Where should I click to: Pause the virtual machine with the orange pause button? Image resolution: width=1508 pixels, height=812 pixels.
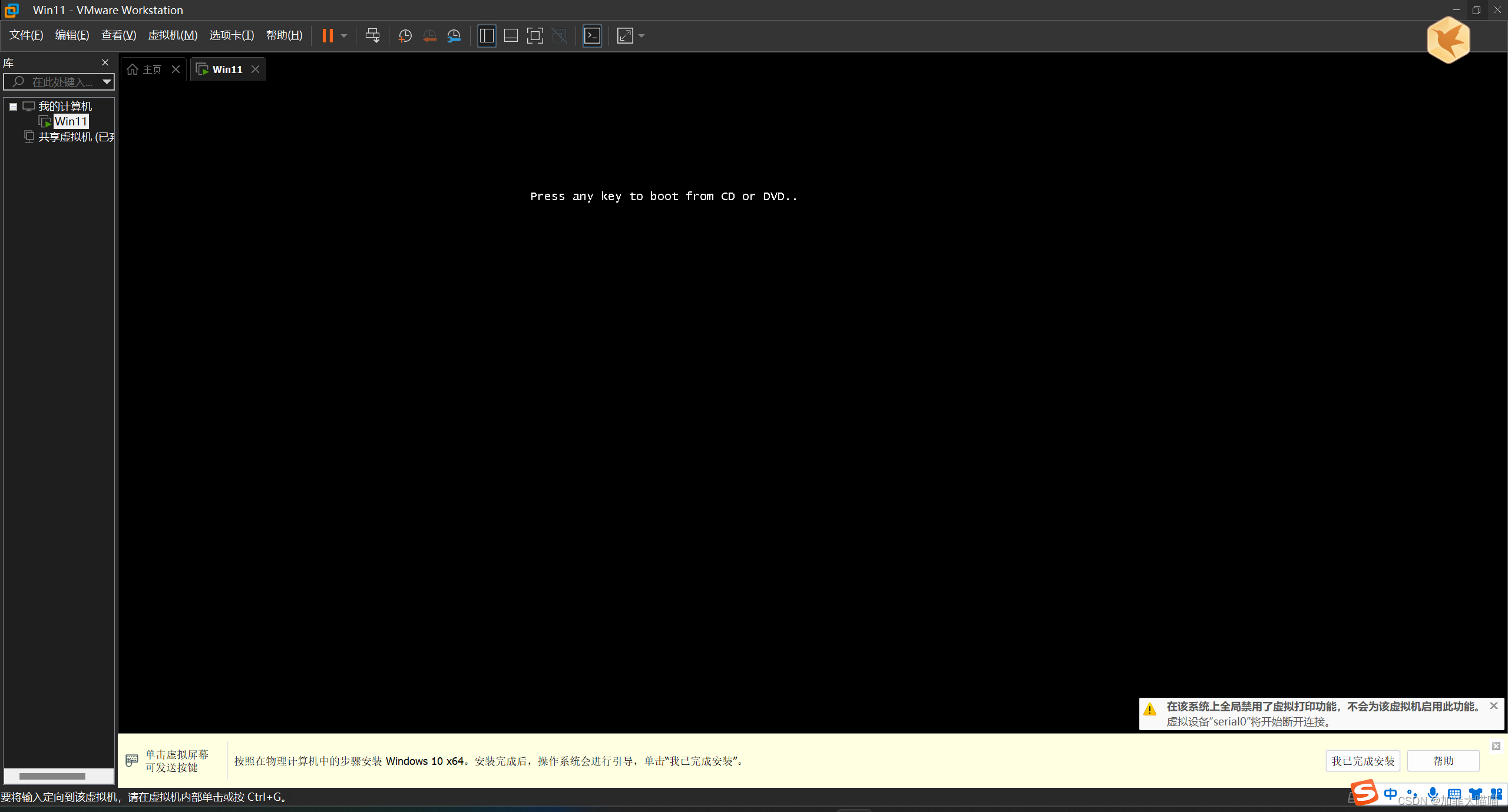click(328, 36)
